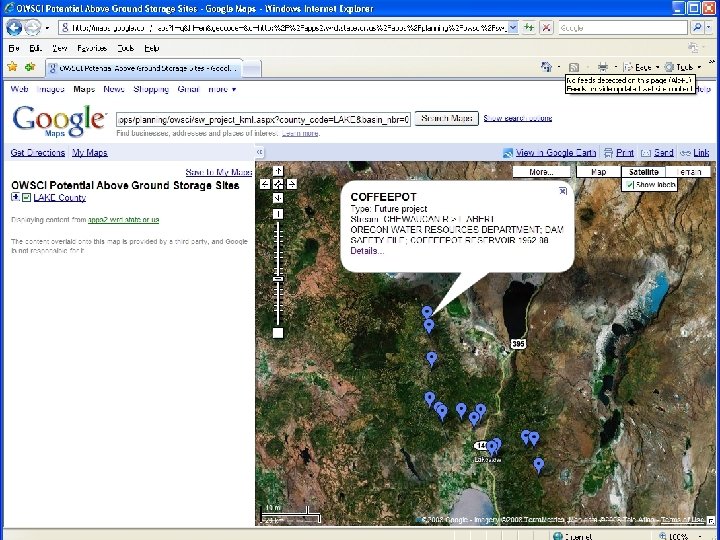
Task: Go back with the browser Back arrow
Action: coord(14,28)
